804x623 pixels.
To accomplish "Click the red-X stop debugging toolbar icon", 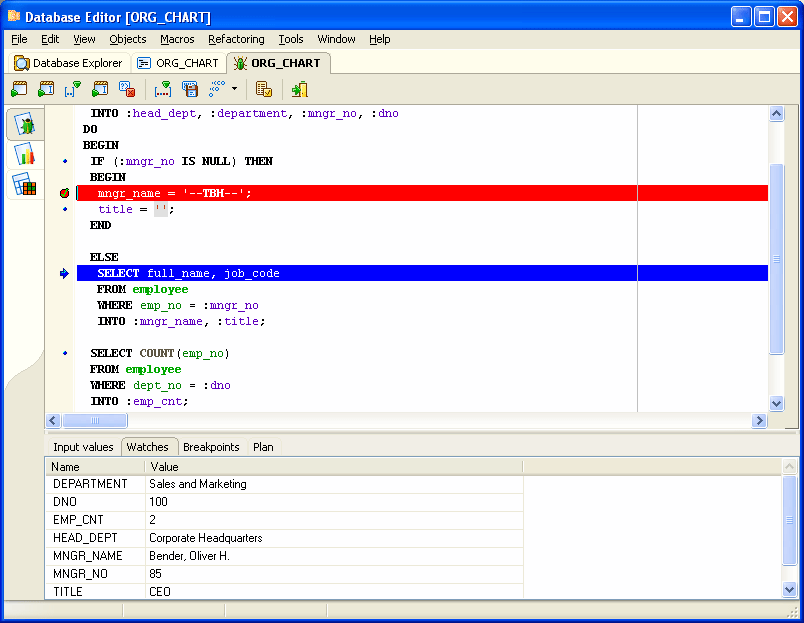I will [127, 89].
